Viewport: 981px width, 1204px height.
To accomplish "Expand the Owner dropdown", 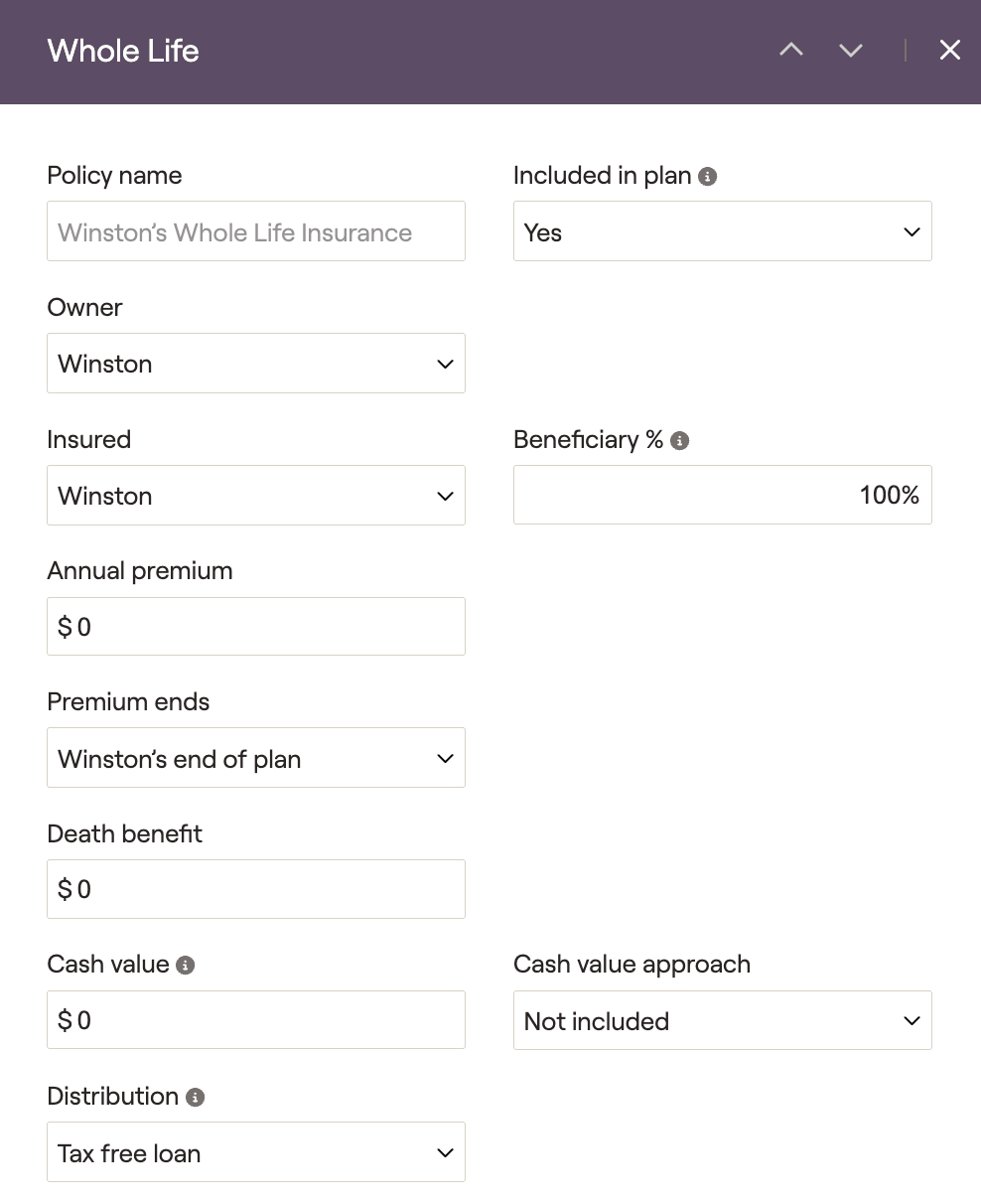I will click(255, 364).
